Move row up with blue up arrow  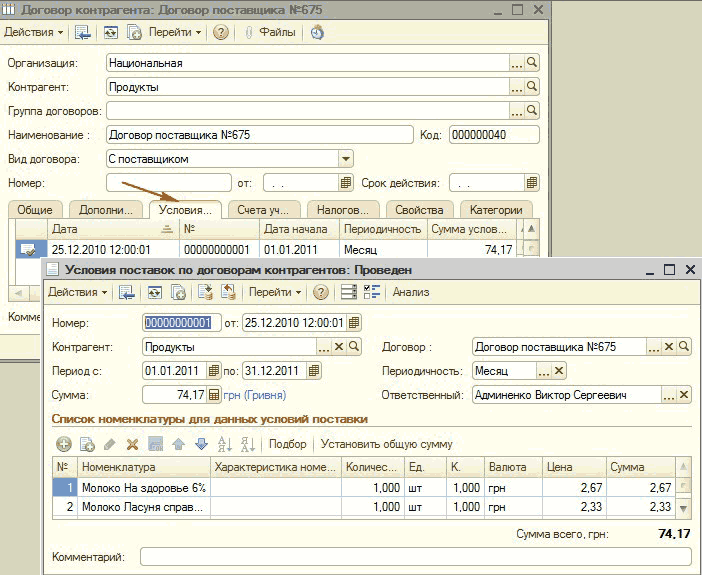tap(178, 444)
